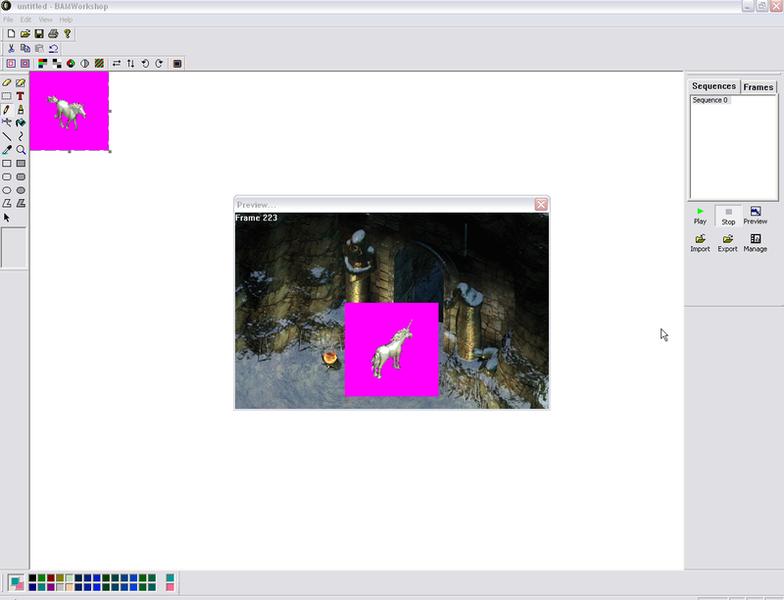Click the black and white checker icon

click(x=57, y=64)
